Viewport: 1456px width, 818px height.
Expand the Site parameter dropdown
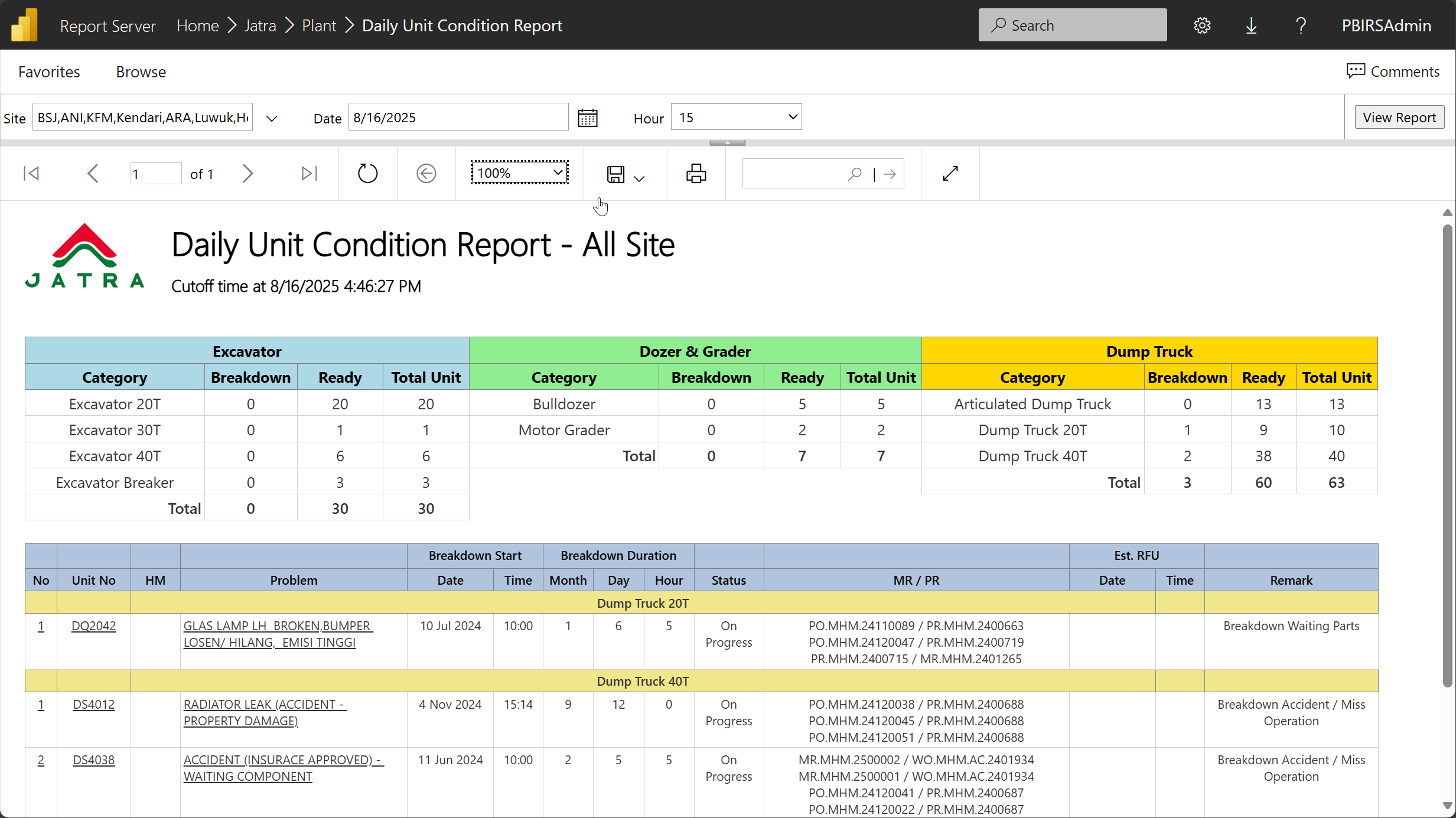(x=272, y=118)
